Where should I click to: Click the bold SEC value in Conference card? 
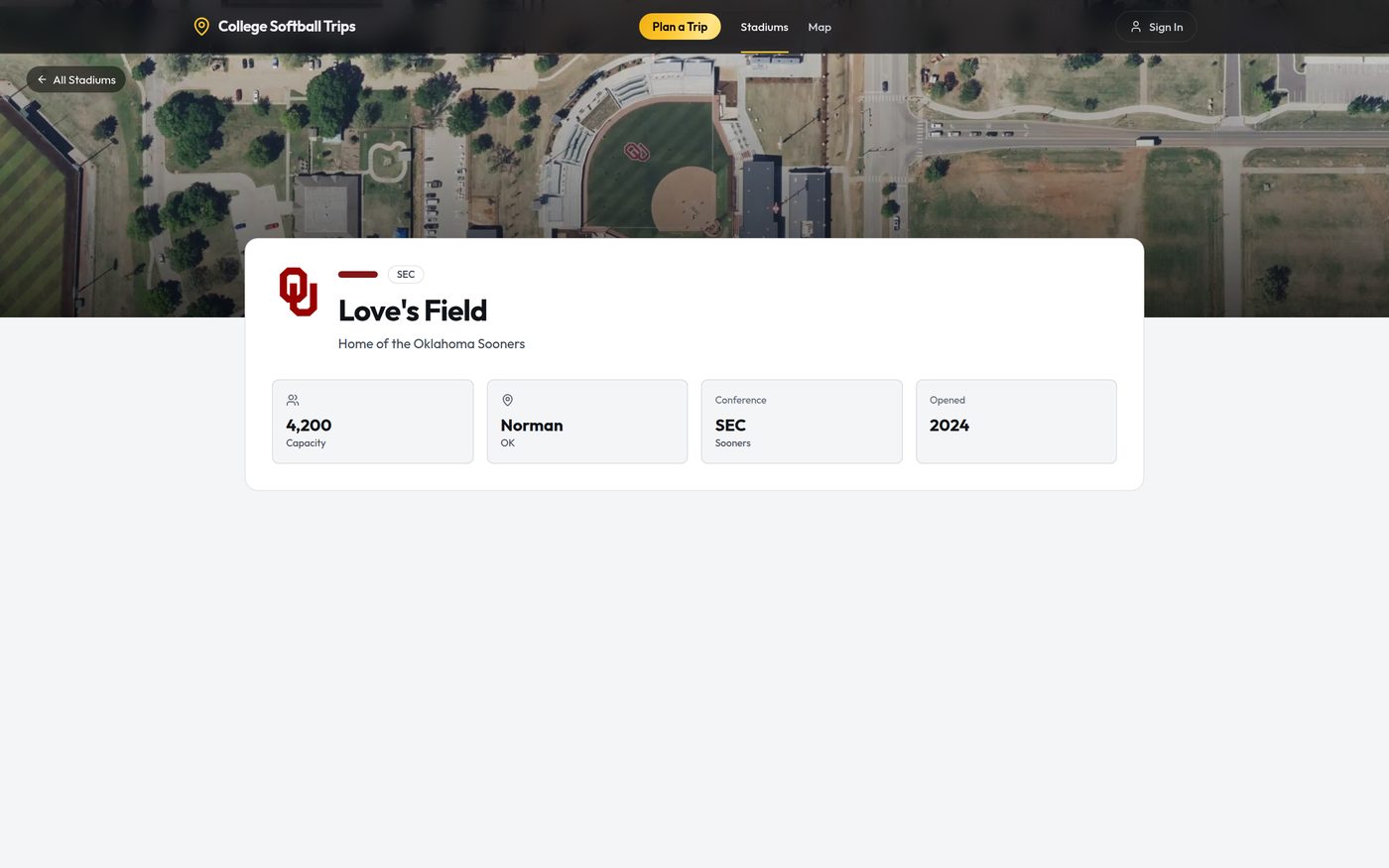[x=730, y=426]
